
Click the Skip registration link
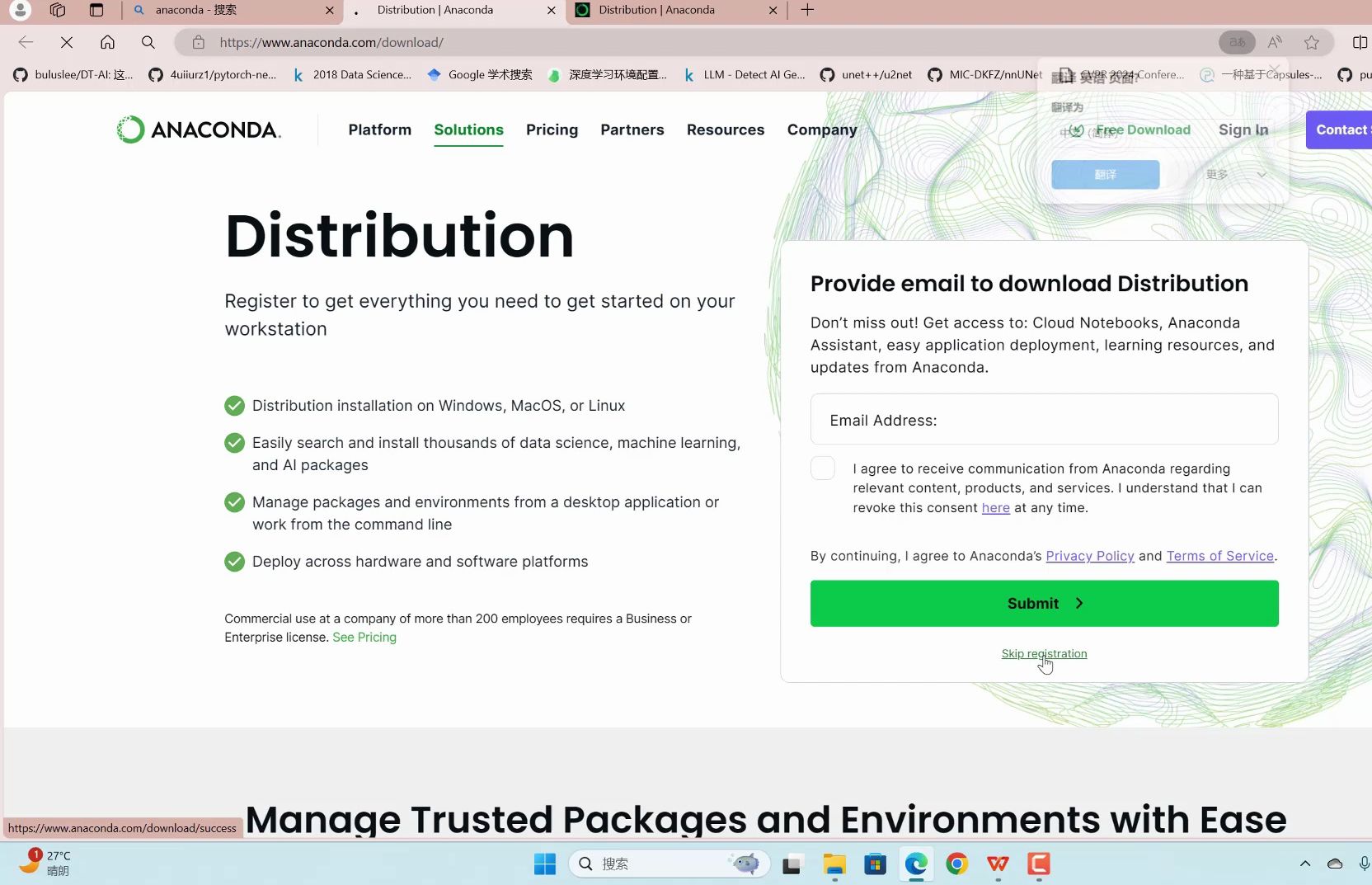1044,654
